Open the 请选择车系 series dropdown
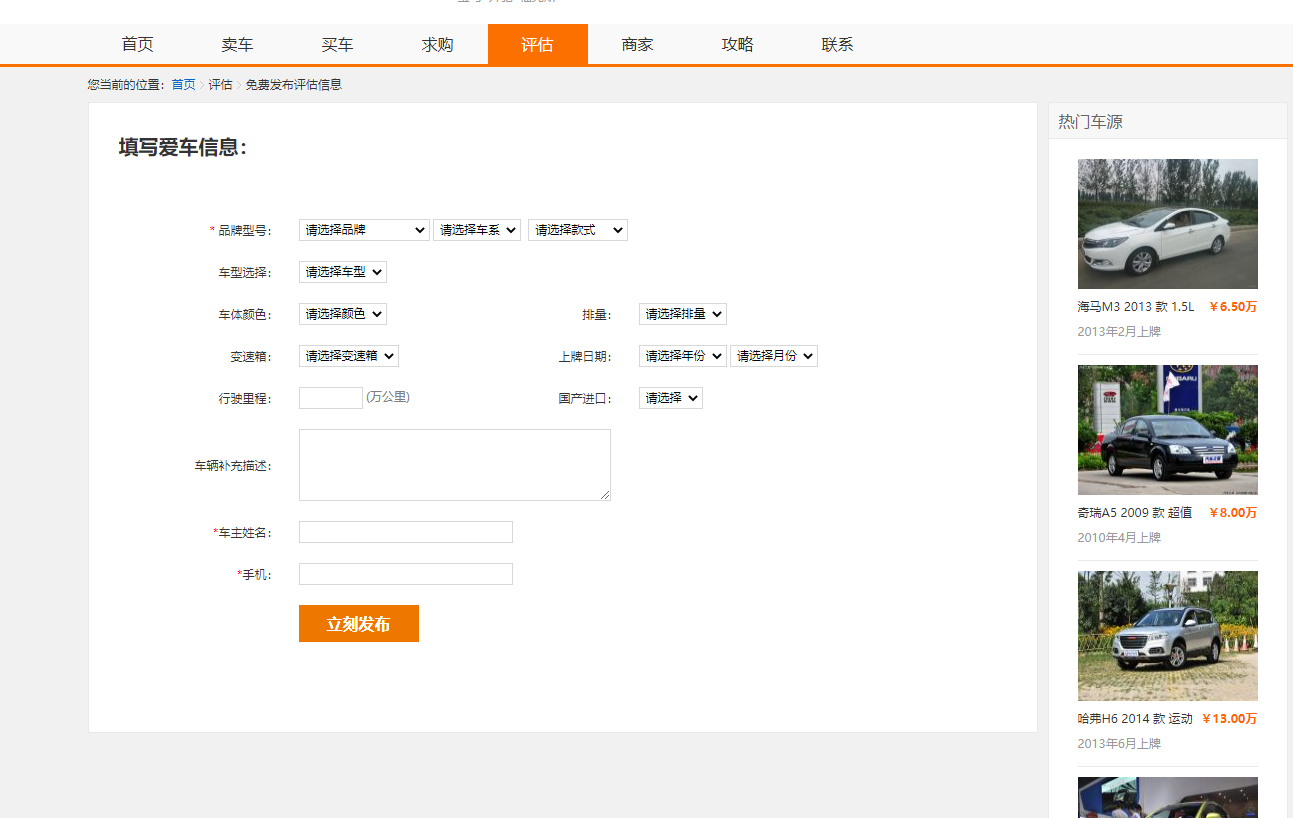1293x818 pixels. [477, 229]
